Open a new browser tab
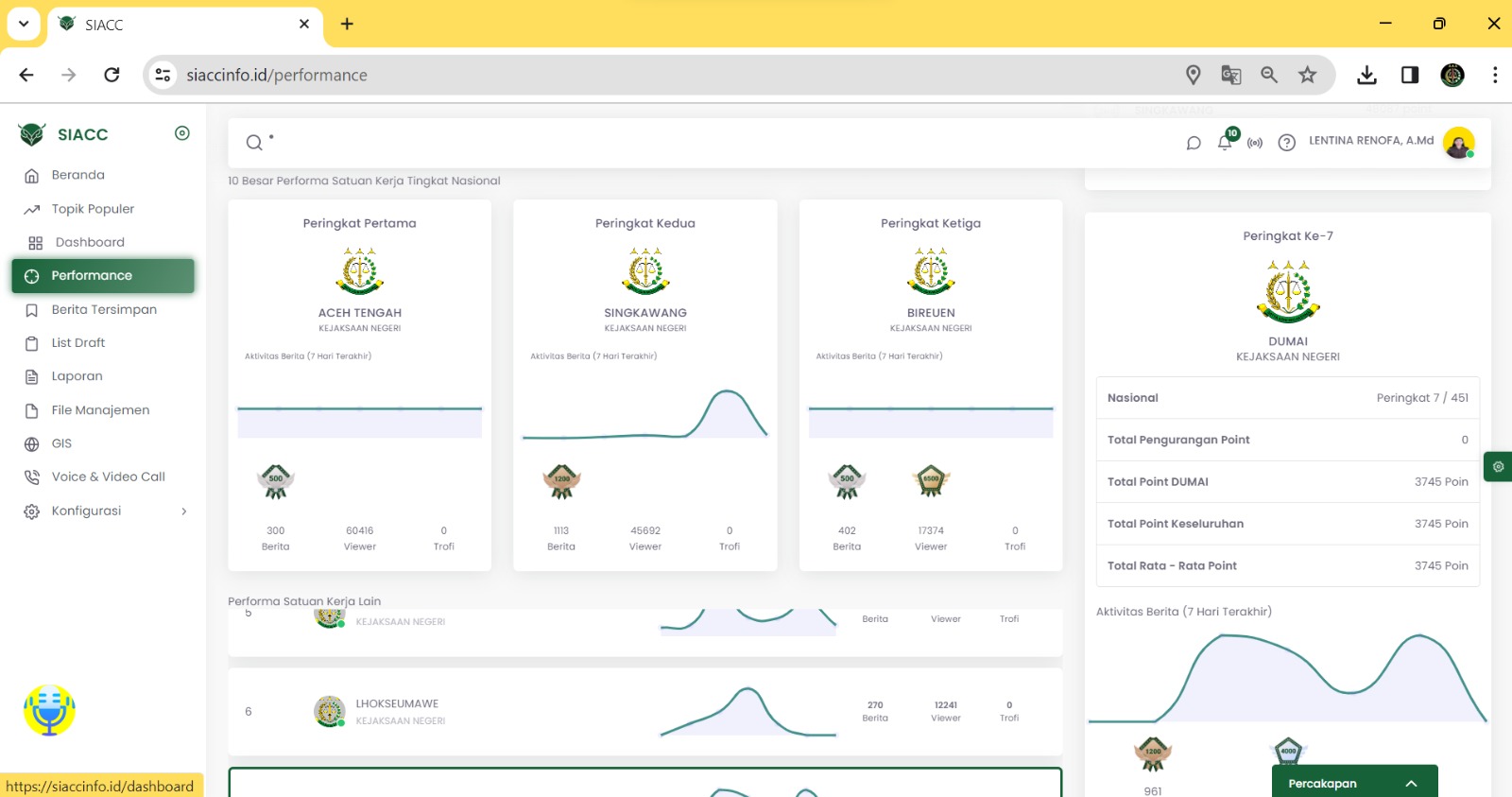 (x=347, y=24)
